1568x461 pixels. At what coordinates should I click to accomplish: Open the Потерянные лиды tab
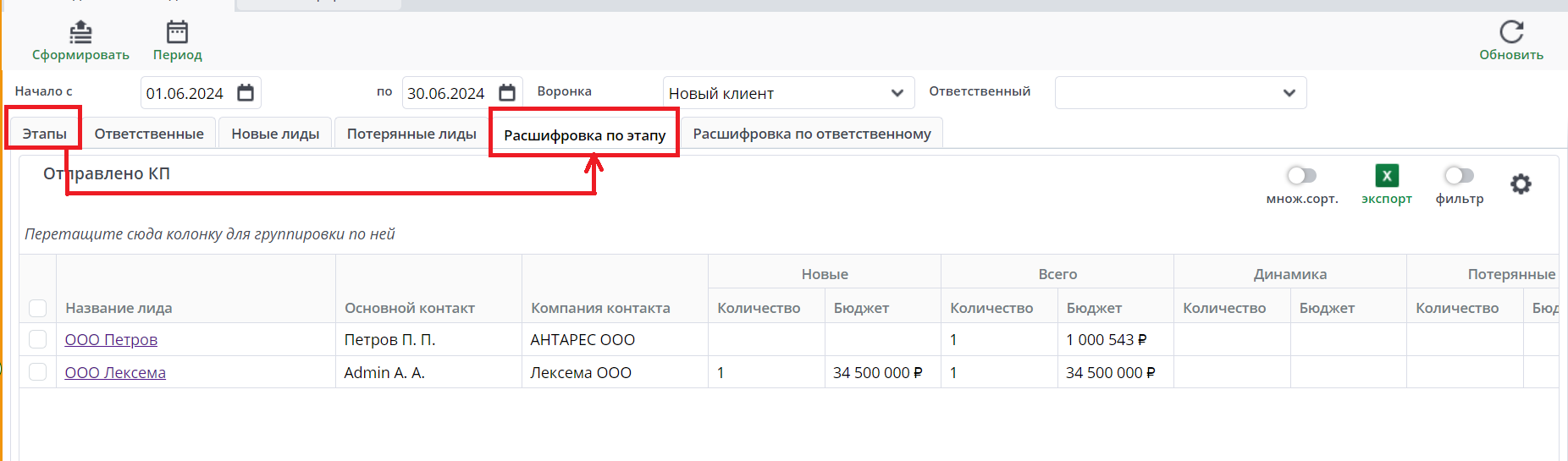411,134
